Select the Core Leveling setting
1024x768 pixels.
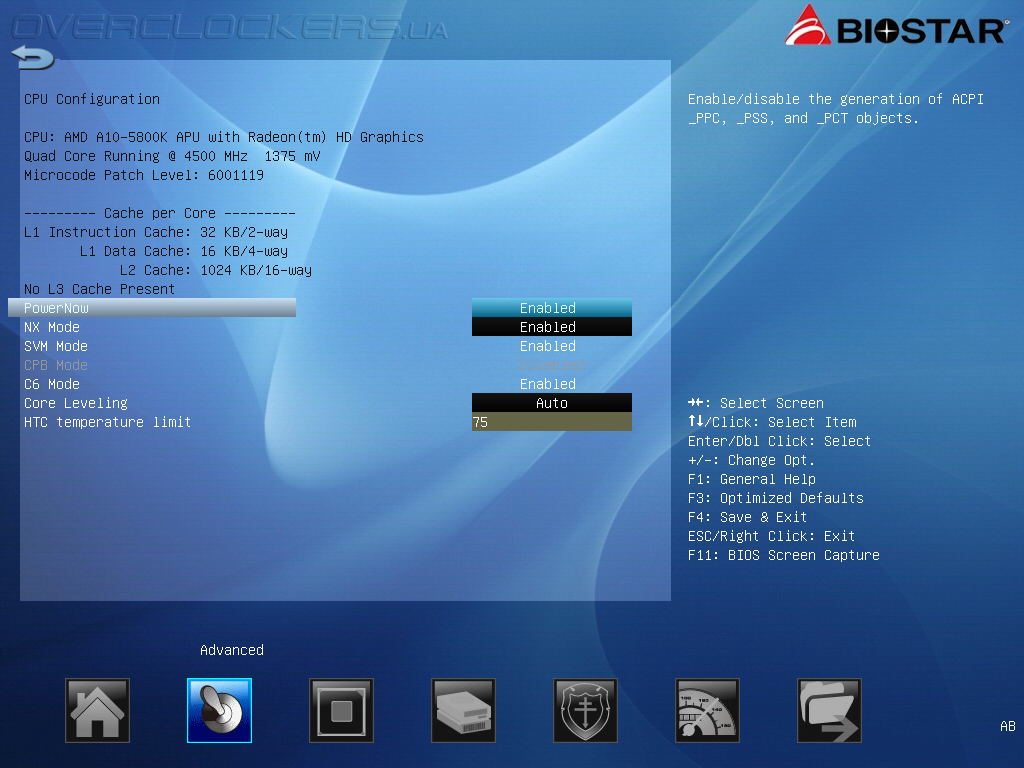click(76, 403)
